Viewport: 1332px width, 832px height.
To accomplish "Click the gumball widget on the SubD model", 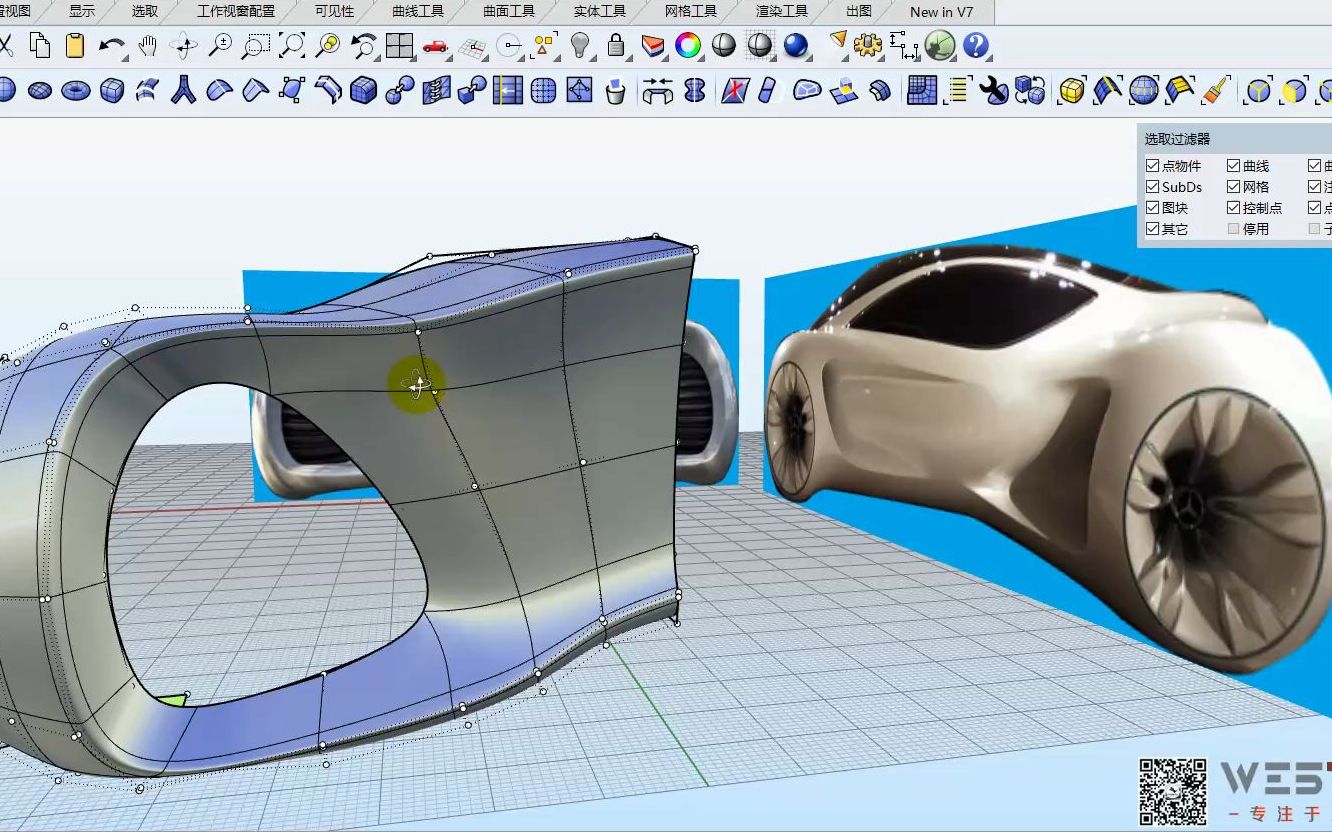I will pyautogui.click(x=416, y=384).
